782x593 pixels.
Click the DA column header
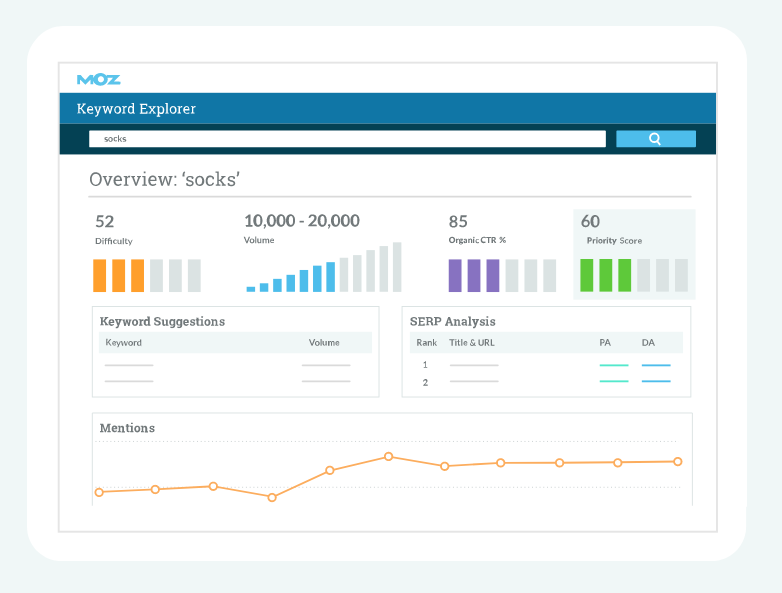coord(648,343)
